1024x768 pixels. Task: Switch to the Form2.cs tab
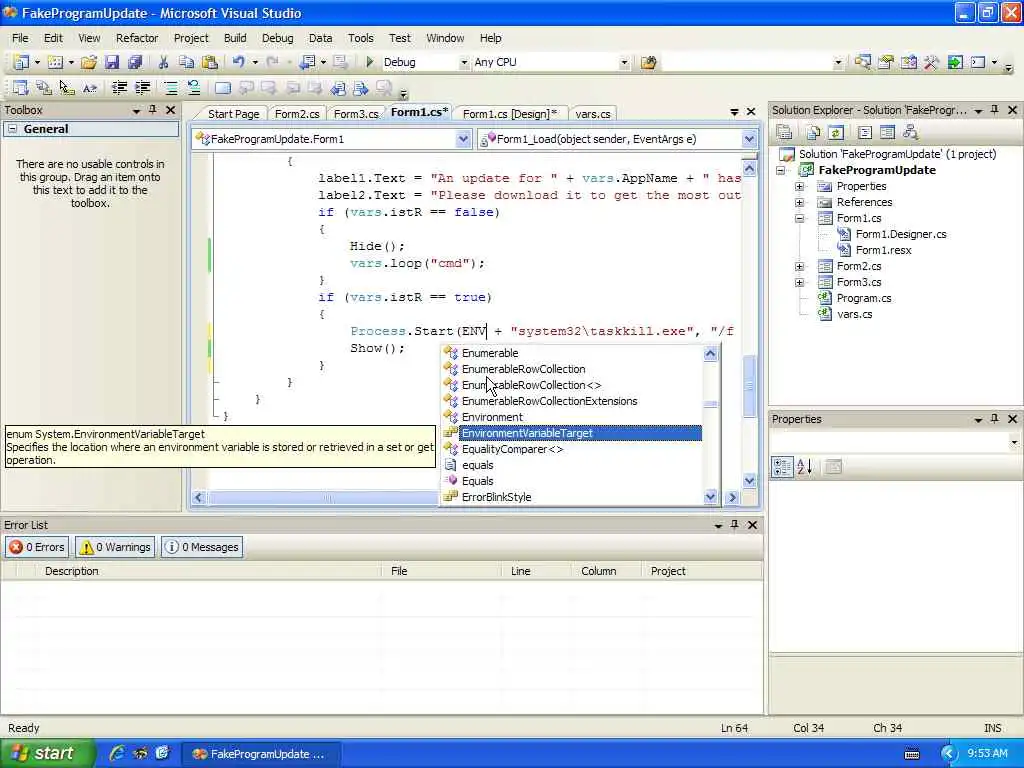coord(297,114)
